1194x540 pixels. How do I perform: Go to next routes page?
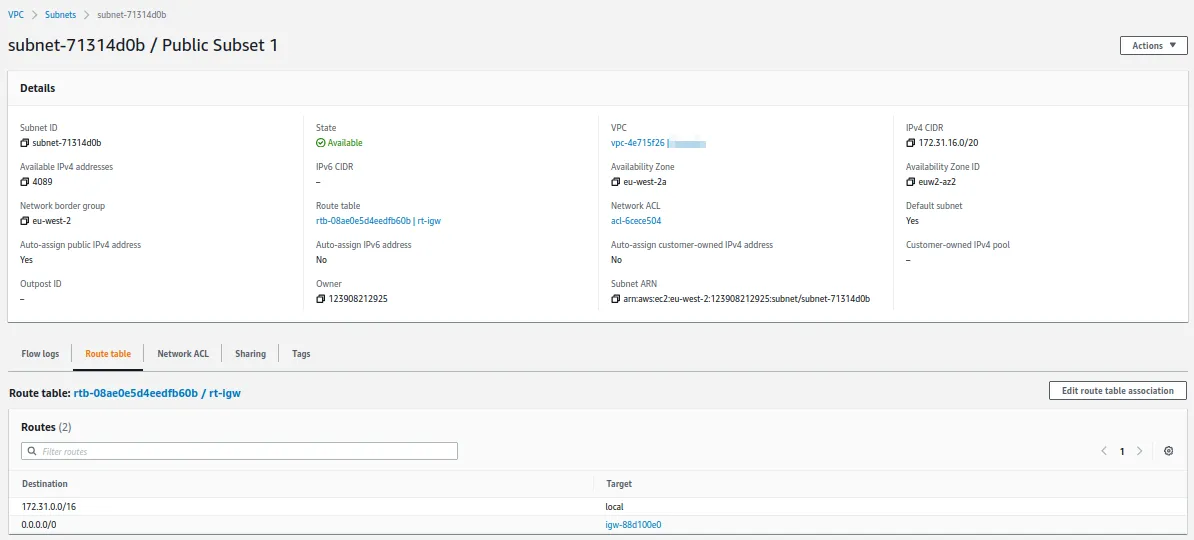[1139, 451]
